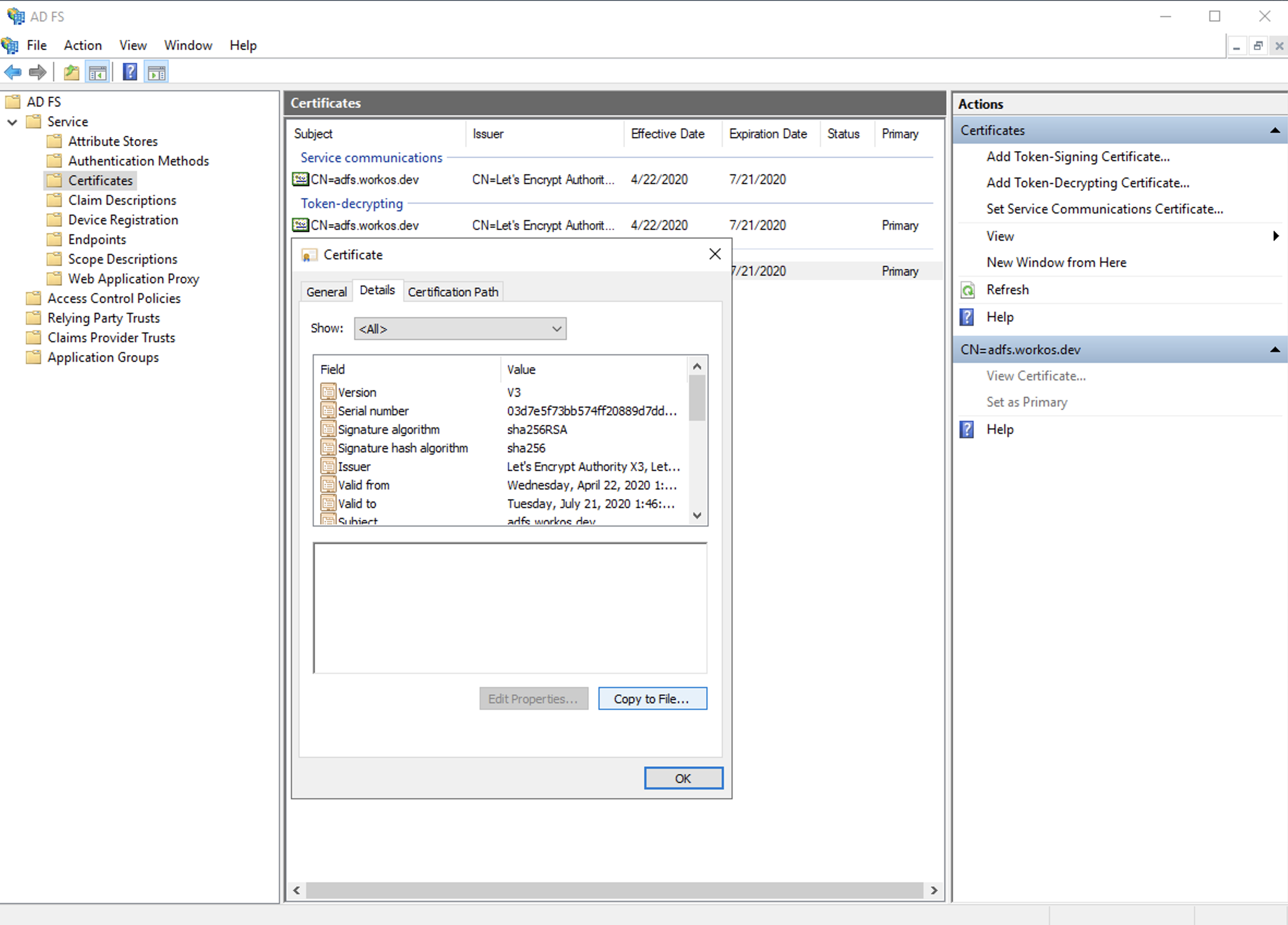
Task: Collapse the Certificates actions section
Action: pos(1275,130)
